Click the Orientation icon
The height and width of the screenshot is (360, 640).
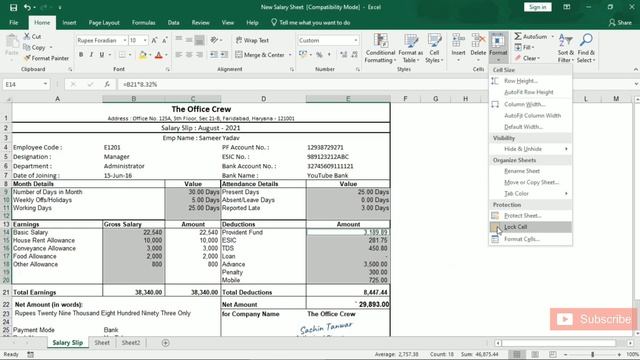tap(214, 40)
